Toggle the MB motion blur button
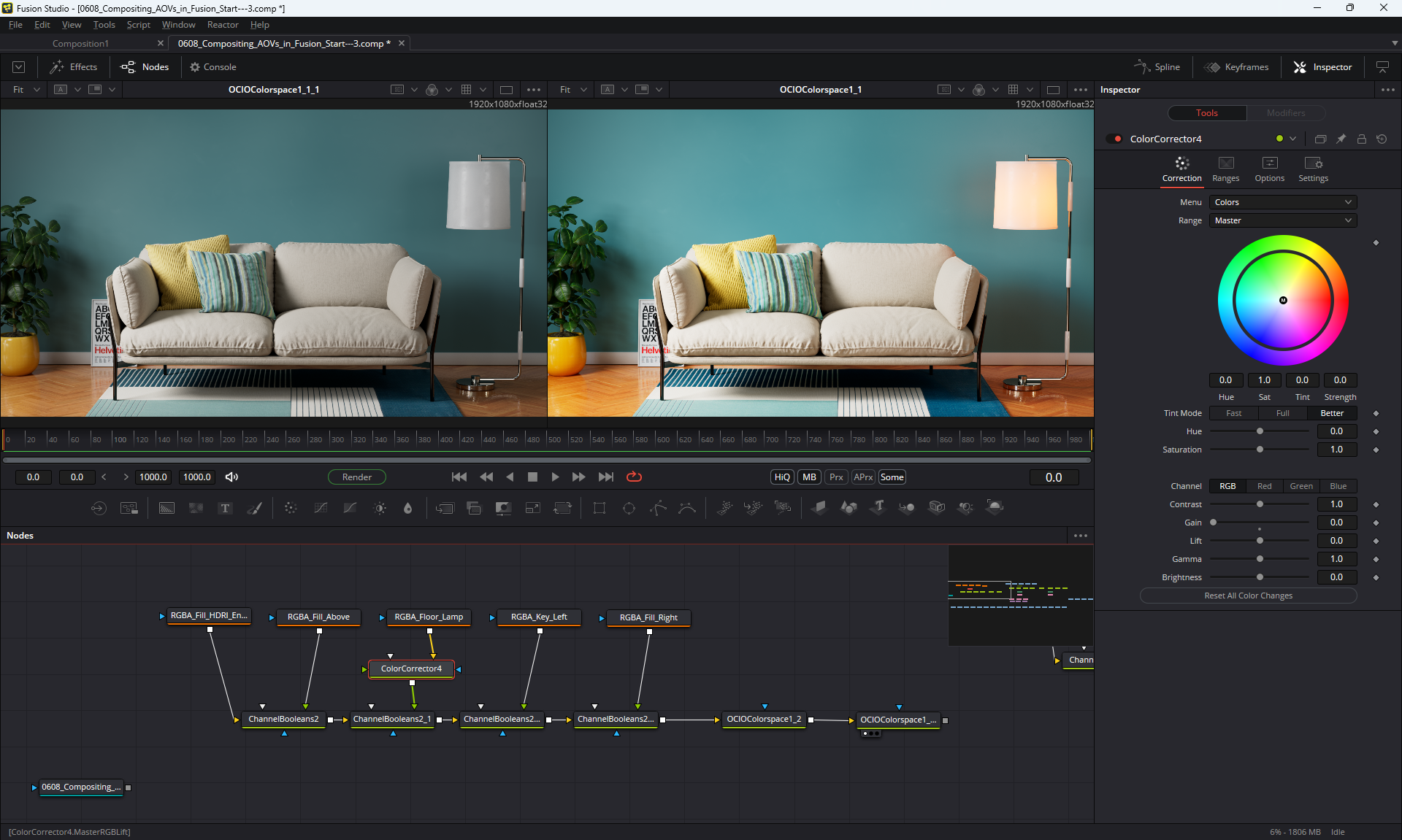Viewport: 1402px width, 840px height. pyautogui.click(x=809, y=477)
